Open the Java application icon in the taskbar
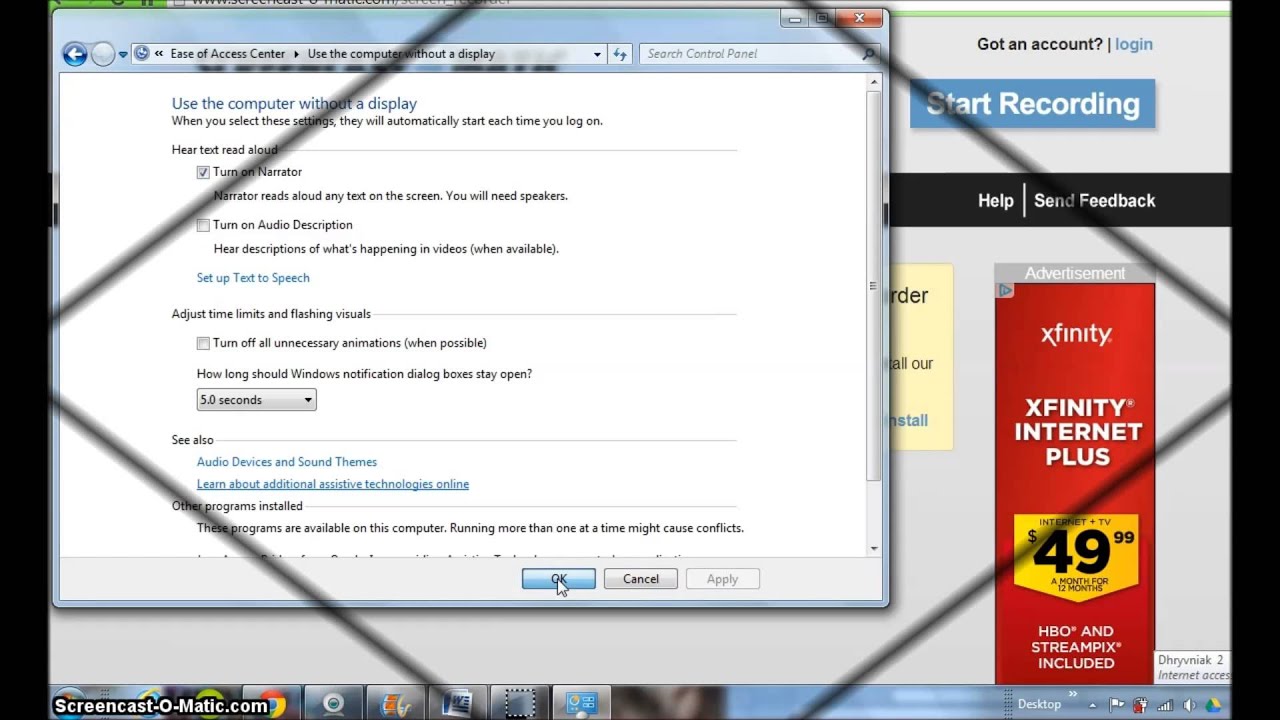The height and width of the screenshot is (720, 1280). [x=395, y=704]
